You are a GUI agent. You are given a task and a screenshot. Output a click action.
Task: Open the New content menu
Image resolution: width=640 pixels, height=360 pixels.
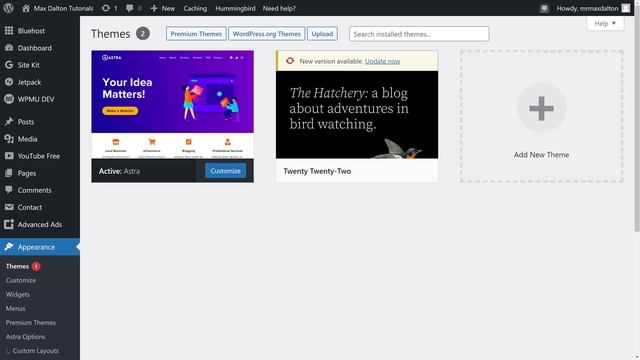[x=162, y=8]
